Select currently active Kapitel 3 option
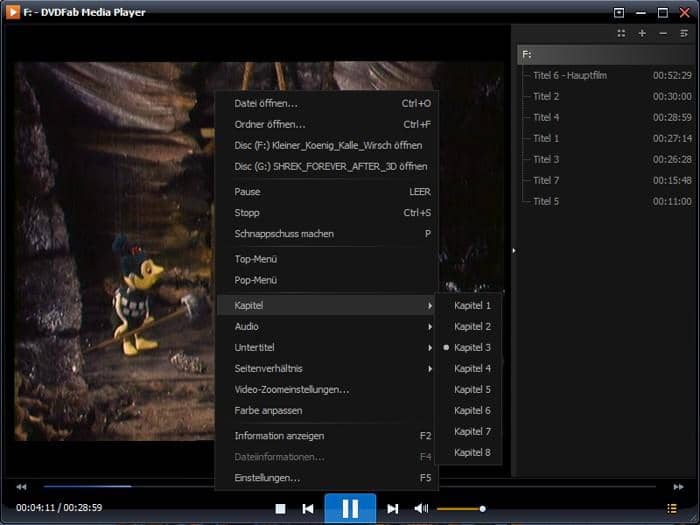Viewport: 700px width, 525px height. point(469,348)
